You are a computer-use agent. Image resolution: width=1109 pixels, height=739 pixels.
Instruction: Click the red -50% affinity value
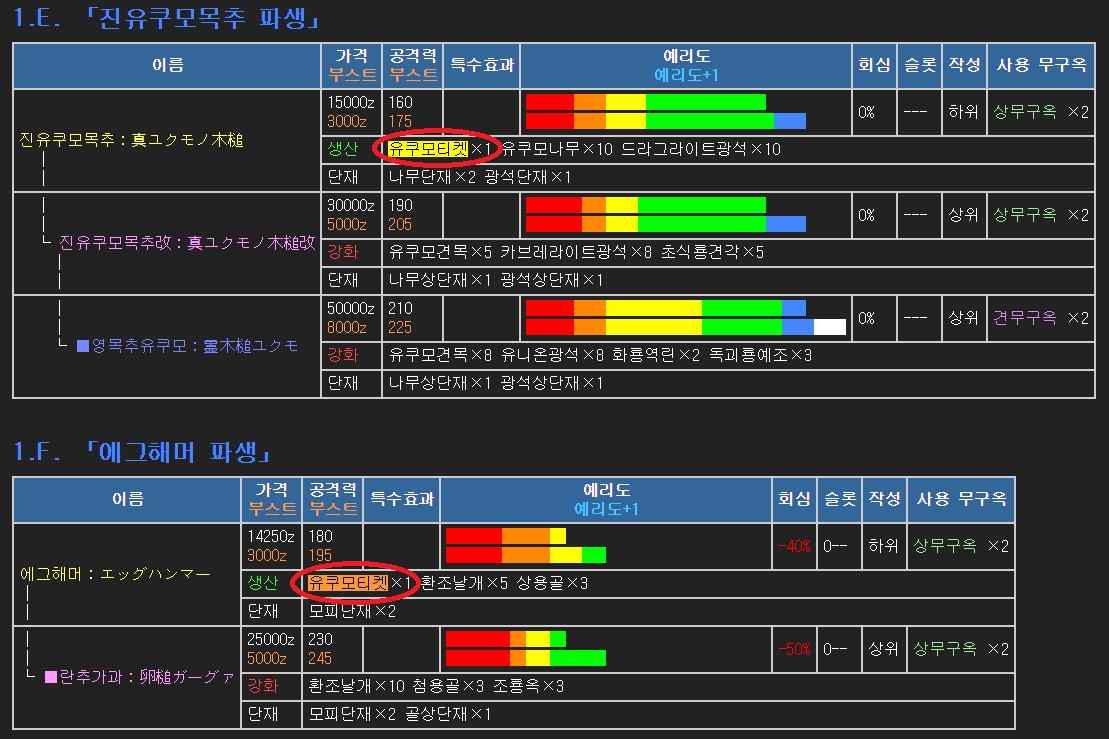[794, 648]
